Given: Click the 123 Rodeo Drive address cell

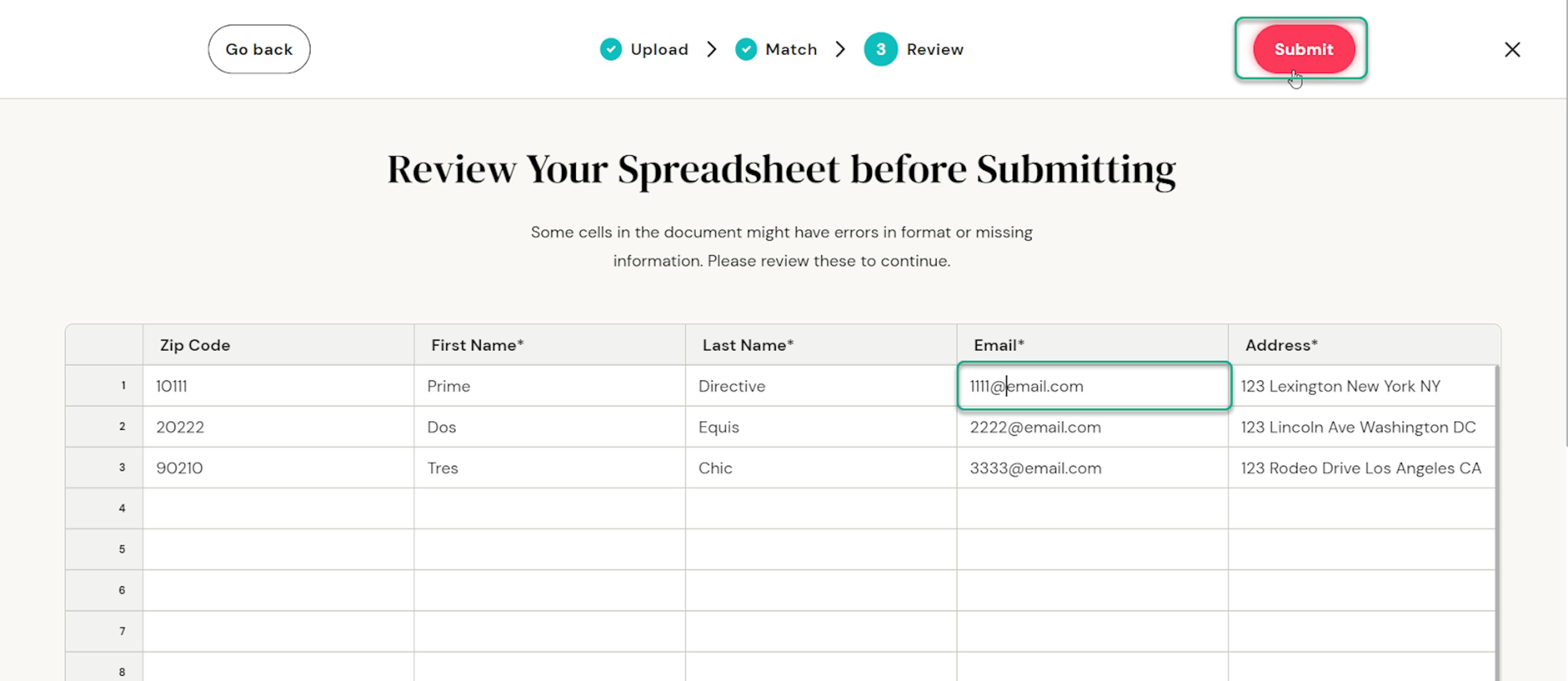Looking at the screenshot, I should [x=1361, y=468].
